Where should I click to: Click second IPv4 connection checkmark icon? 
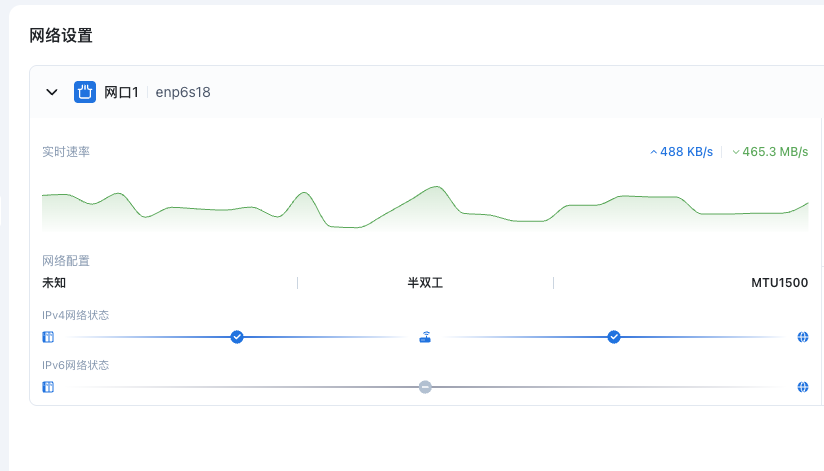(614, 337)
